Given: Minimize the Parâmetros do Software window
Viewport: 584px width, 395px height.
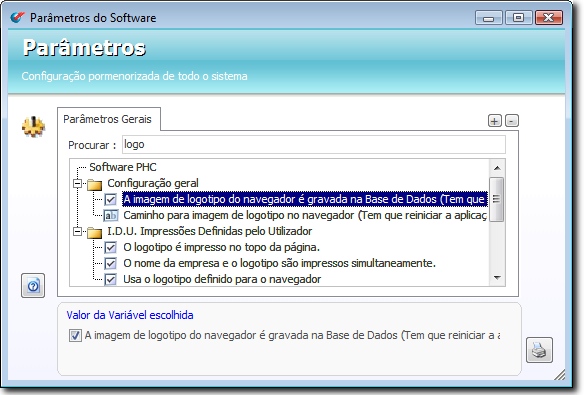Looking at the screenshot, I should pos(489,18).
